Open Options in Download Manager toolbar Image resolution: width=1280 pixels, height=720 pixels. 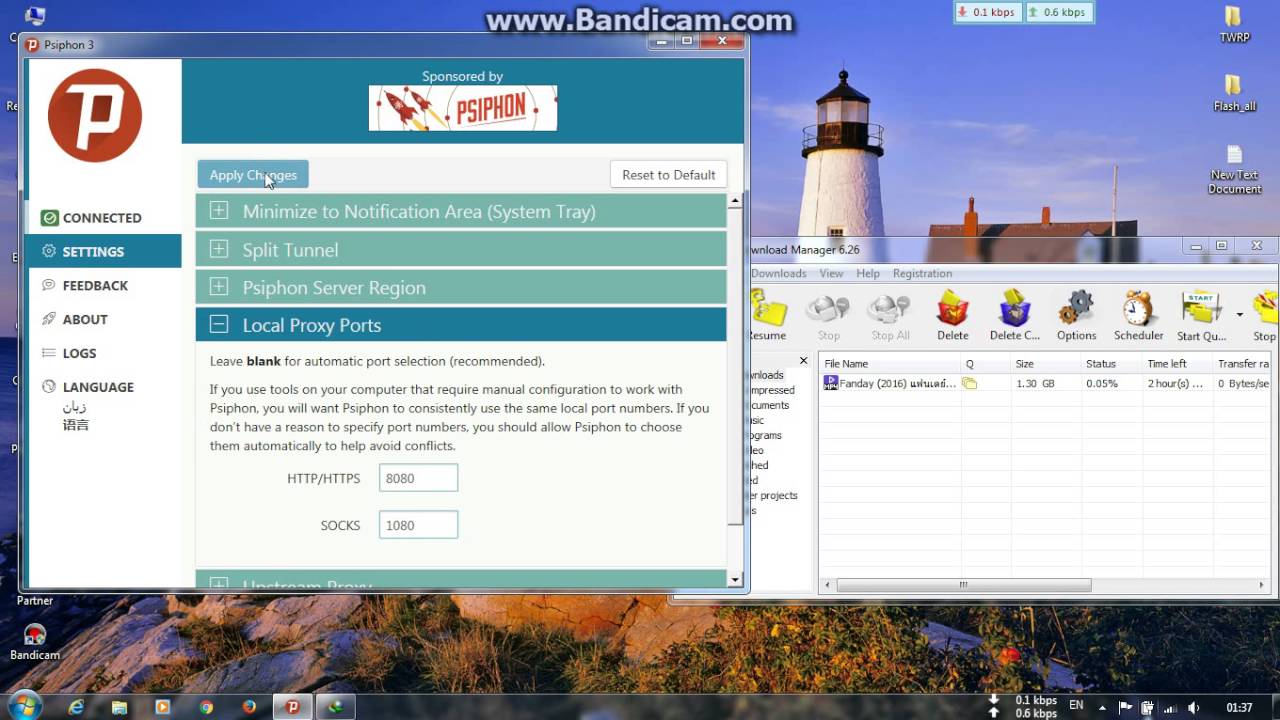1076,315
